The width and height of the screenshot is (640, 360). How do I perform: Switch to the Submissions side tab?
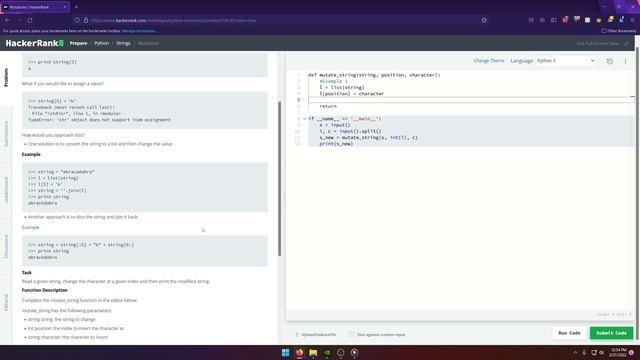tap(6, 134)
